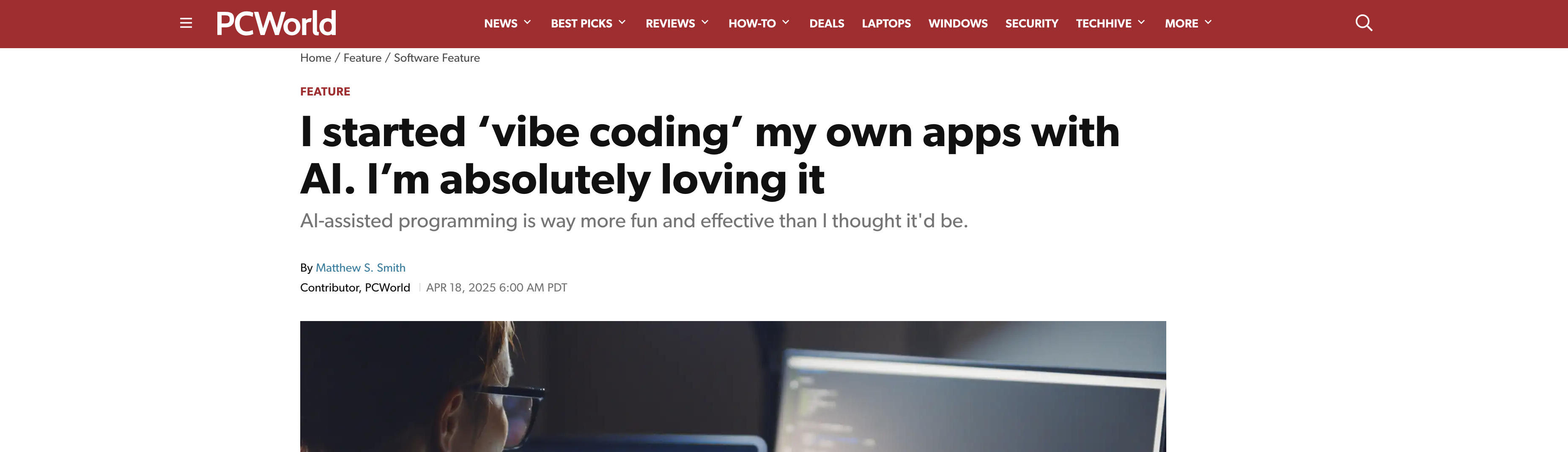Open Matthew S. Smith's author page
The height and width of the screenshot is (452, 1568).
(x=360, y=267)
